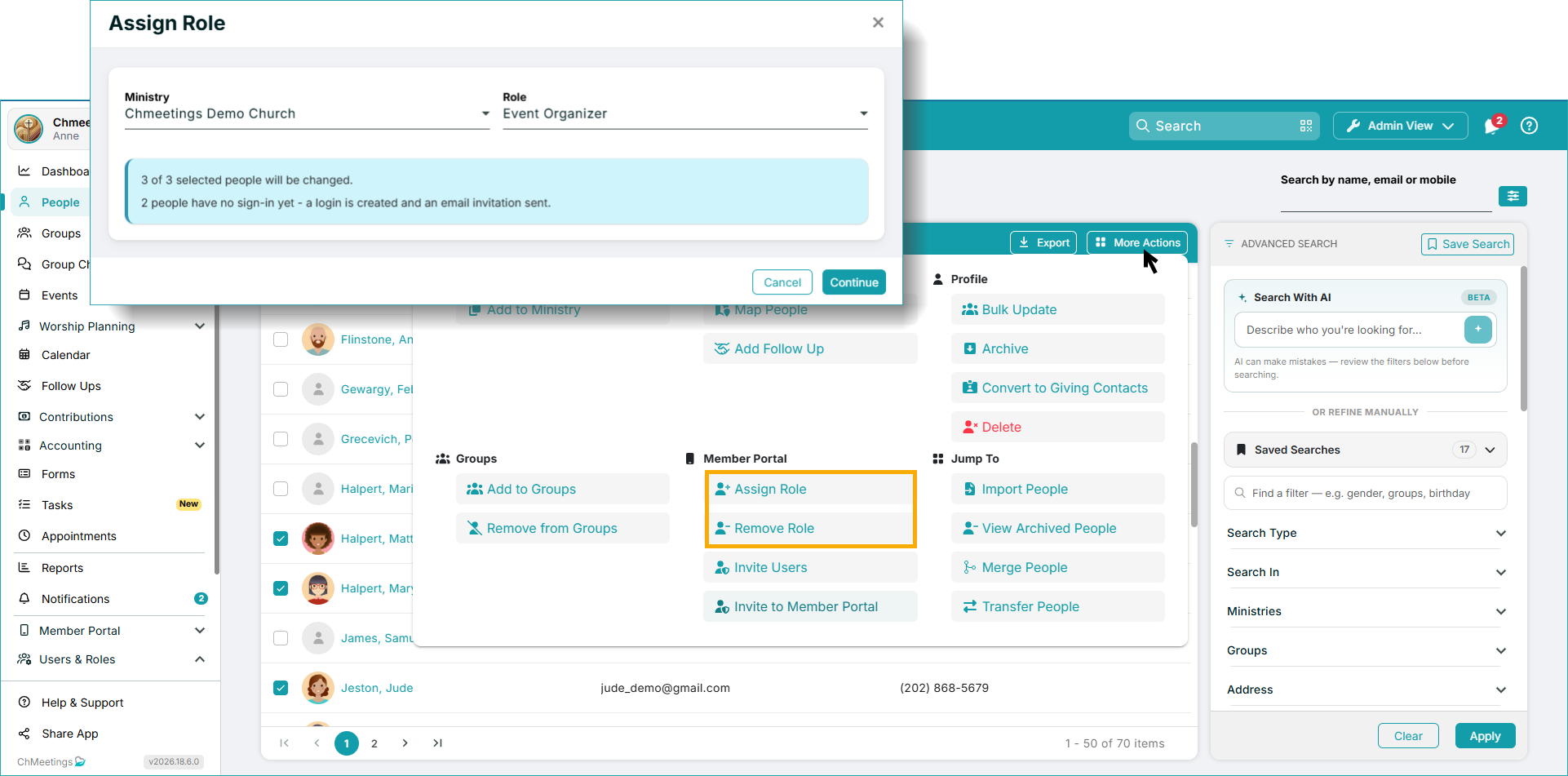Click the Continue button
This screenshot has width=1568, height=776.
854,282
